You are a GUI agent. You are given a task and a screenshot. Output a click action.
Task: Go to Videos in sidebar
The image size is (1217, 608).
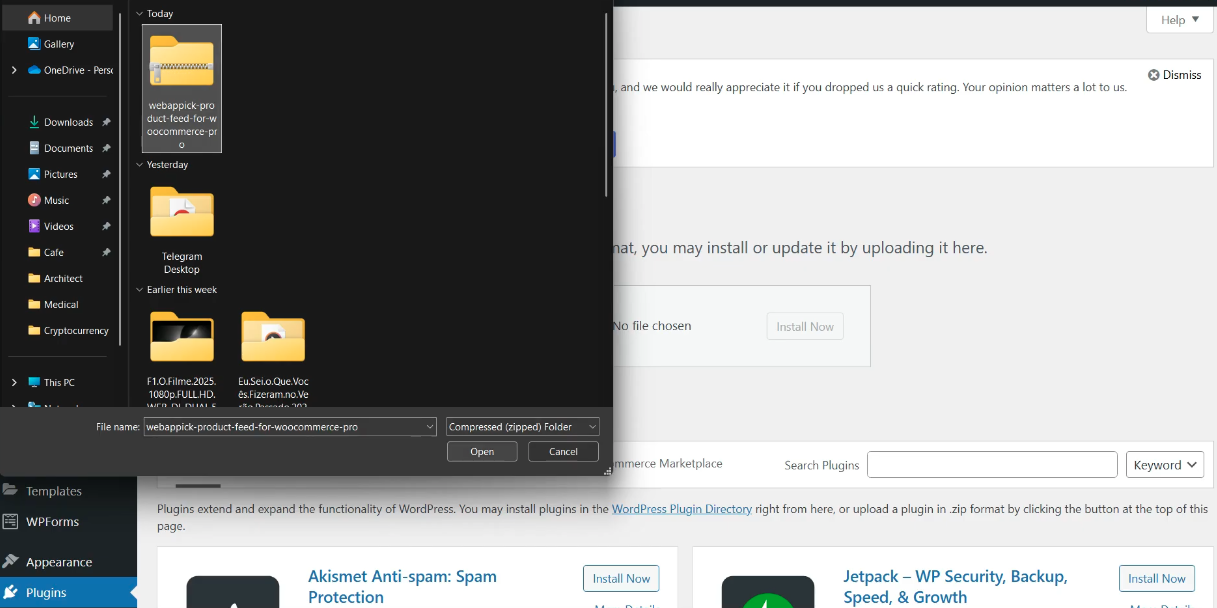click(x=34, y=226)
